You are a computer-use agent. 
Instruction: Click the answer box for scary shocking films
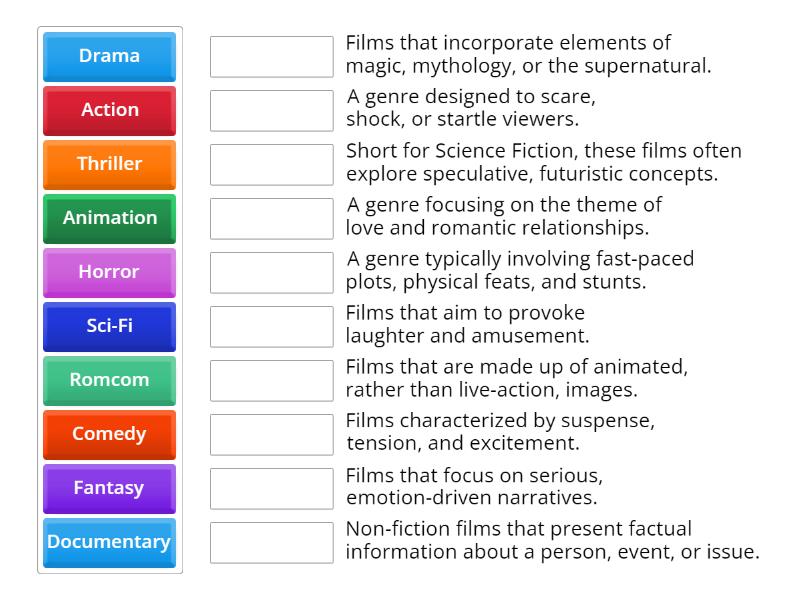pyautogui.click(x=270, y=110)
